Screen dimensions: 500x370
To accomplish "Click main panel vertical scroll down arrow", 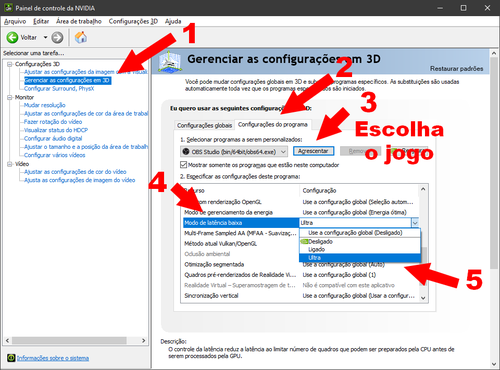I will 494,364.
